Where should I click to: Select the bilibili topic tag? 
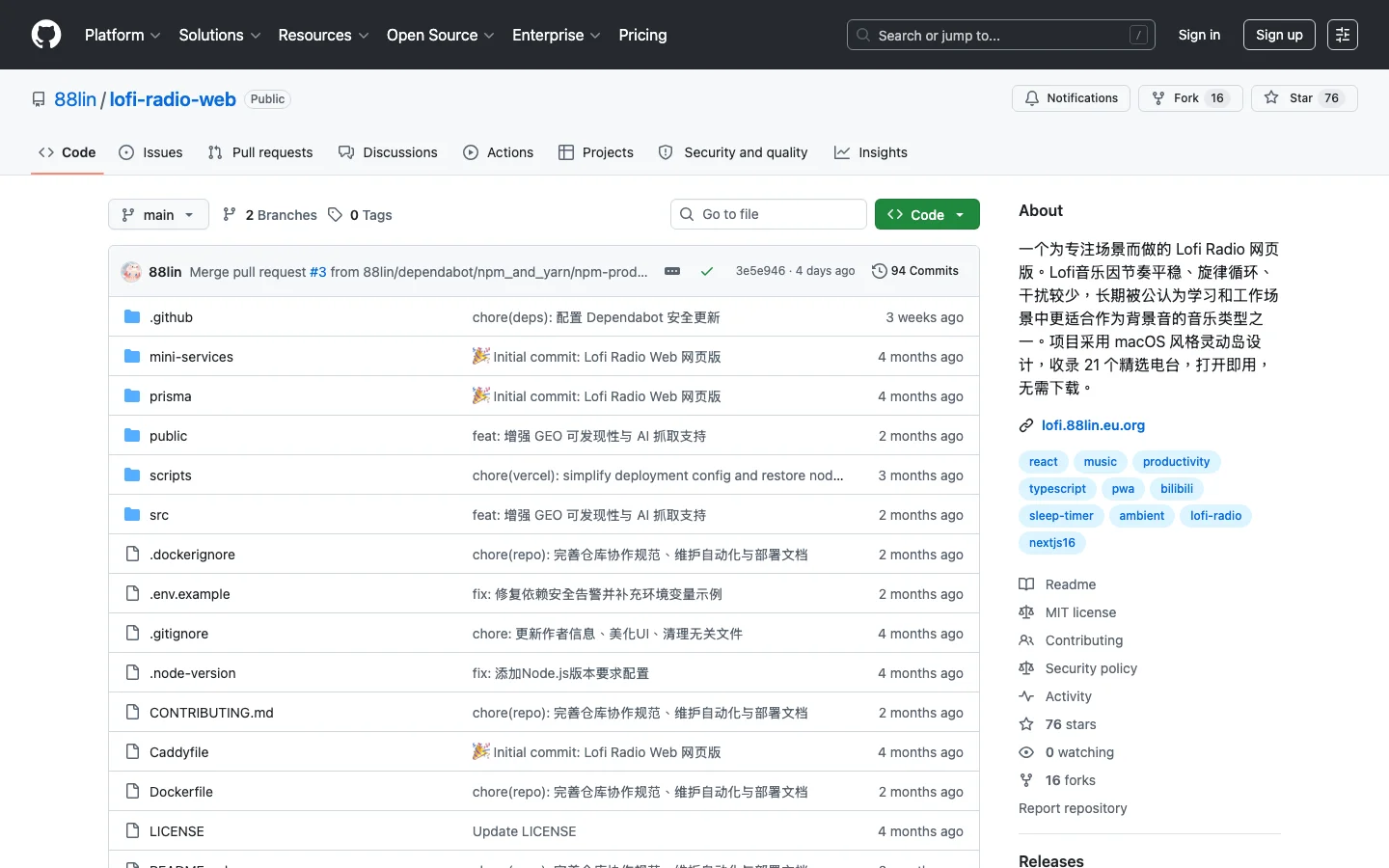(1177, 489)
